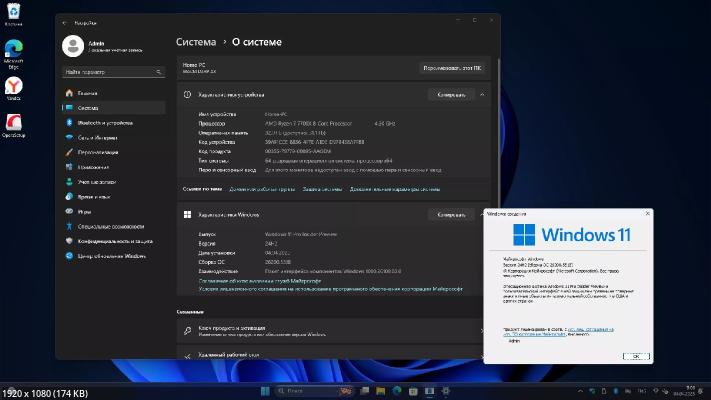This screenshot has height=400, width=711.
Task: Open Игры settings
Action: point(113,212)
